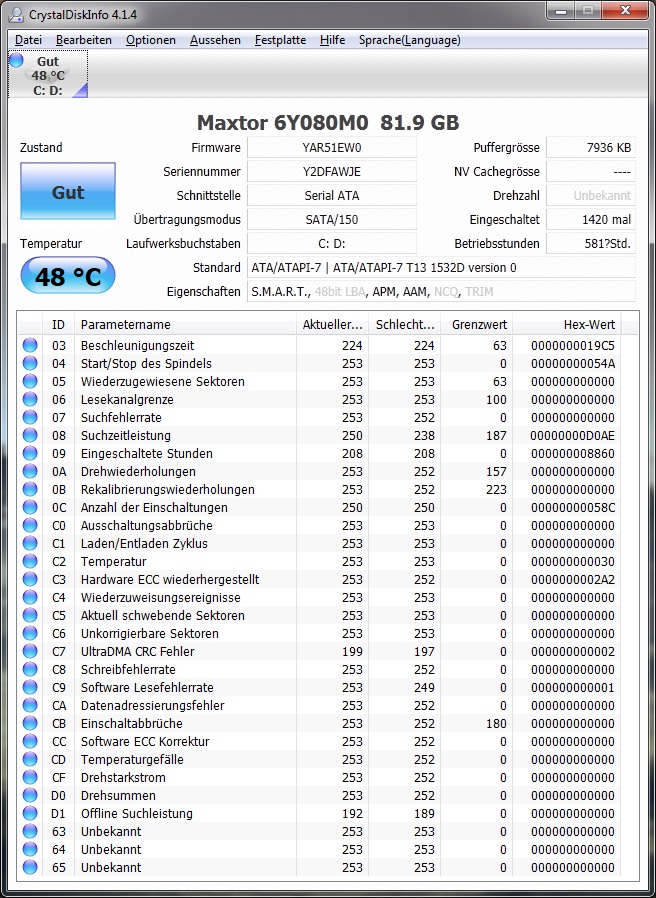Click the status orb for Einschaltabbrüche
The height and width of the screenshot is (898, 656).
pyautogui.click(x=30, y=724)
